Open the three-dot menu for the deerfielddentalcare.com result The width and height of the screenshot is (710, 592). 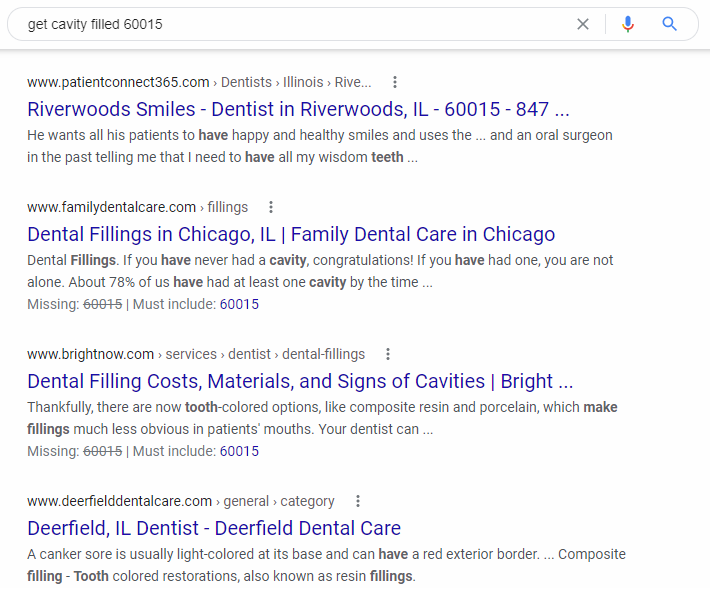pos(358,501)
